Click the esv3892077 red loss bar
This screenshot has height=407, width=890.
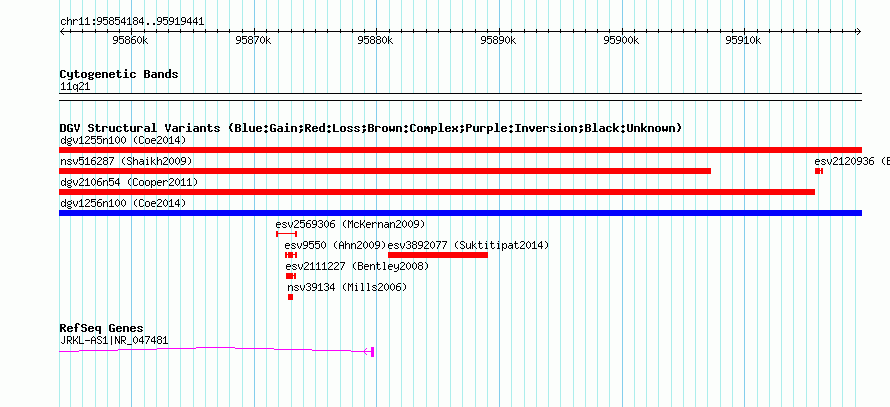point(438,255)
